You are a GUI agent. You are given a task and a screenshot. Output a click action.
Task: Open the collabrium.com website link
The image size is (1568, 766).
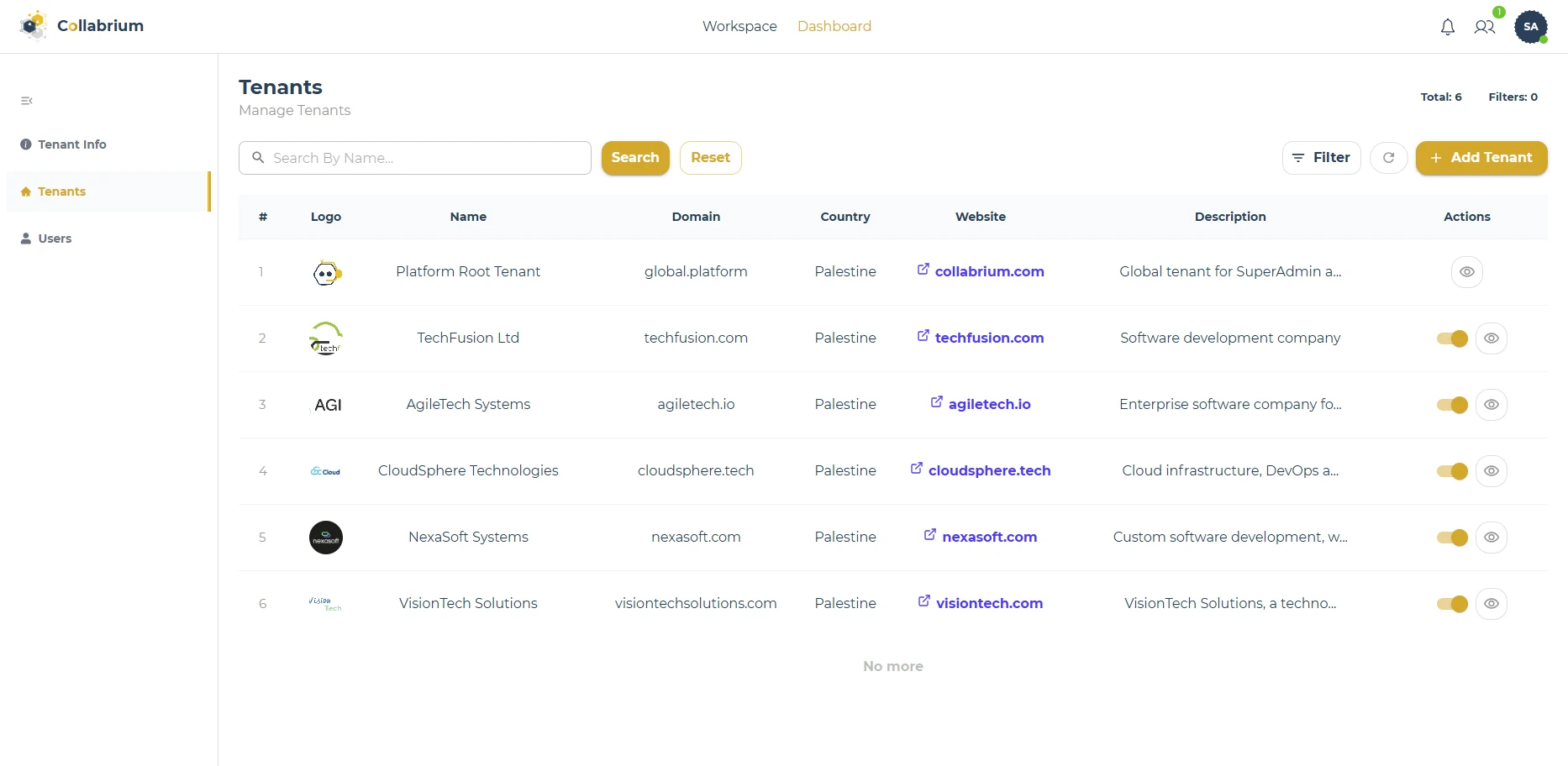tap(981, 271)
